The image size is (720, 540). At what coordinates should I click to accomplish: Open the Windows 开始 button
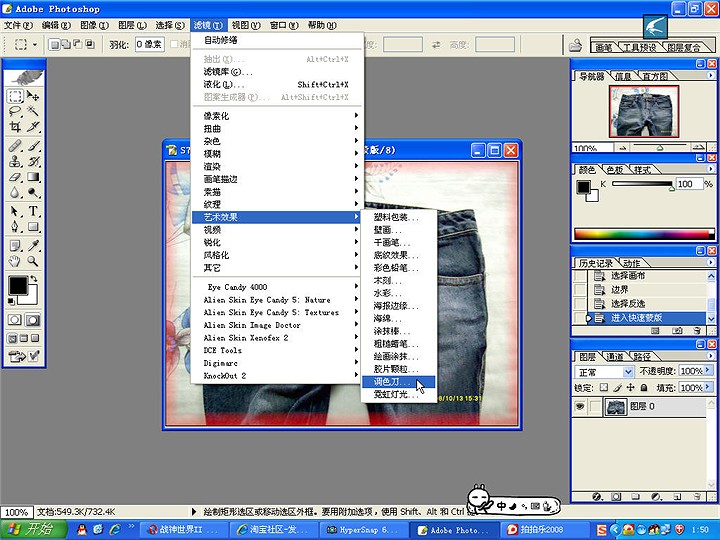tap(34, 529)
